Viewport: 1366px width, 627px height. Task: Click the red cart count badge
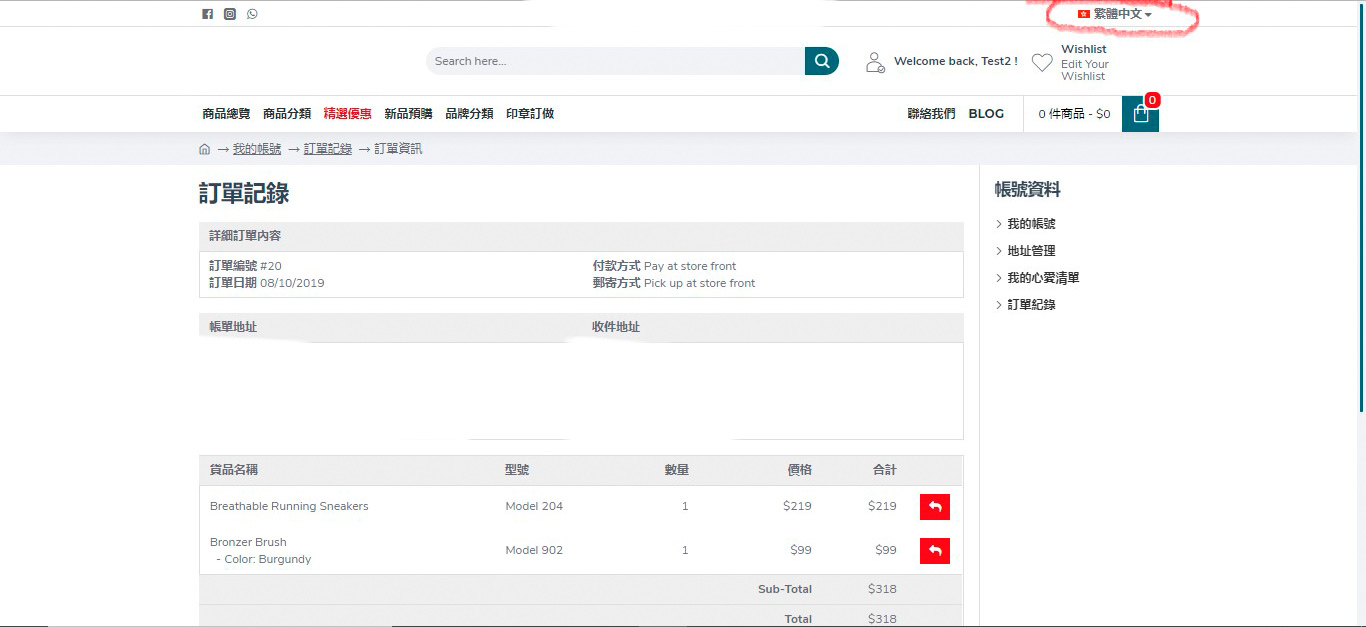(x=1153, y=100)
